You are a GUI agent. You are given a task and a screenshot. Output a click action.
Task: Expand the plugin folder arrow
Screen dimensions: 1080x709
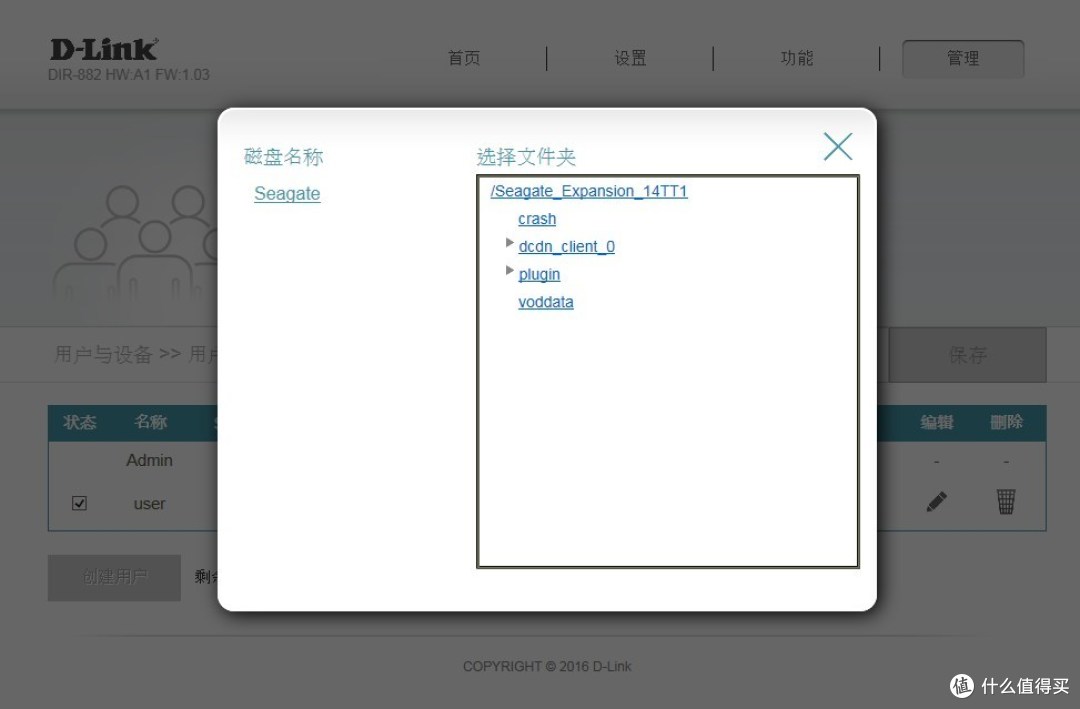point(509,270)
